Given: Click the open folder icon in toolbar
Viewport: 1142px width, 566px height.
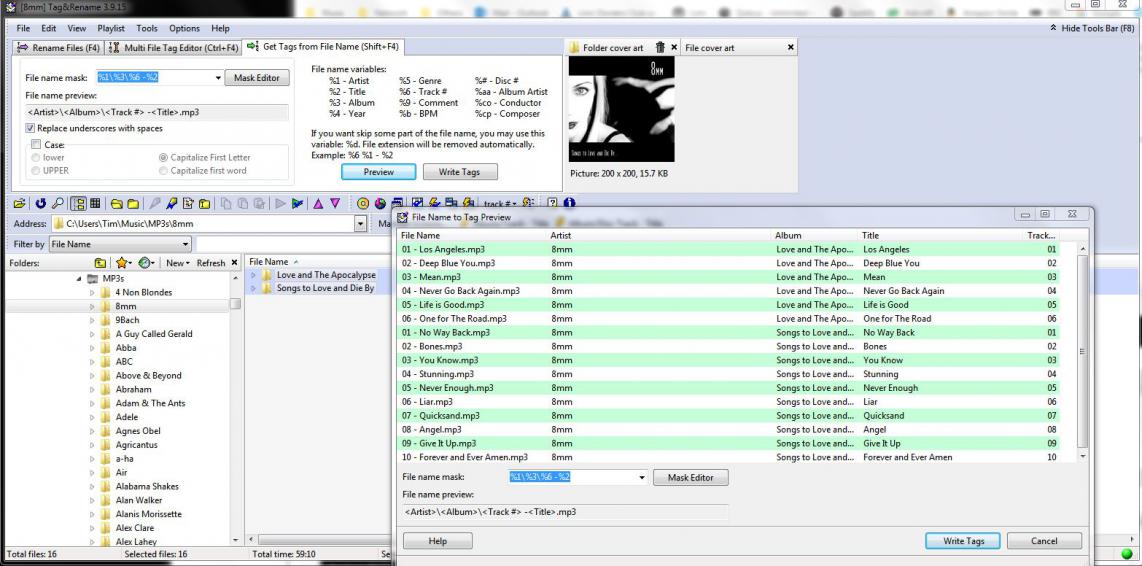Looking at the screenshot, I should pyautogui.click(x=21, y=203).
